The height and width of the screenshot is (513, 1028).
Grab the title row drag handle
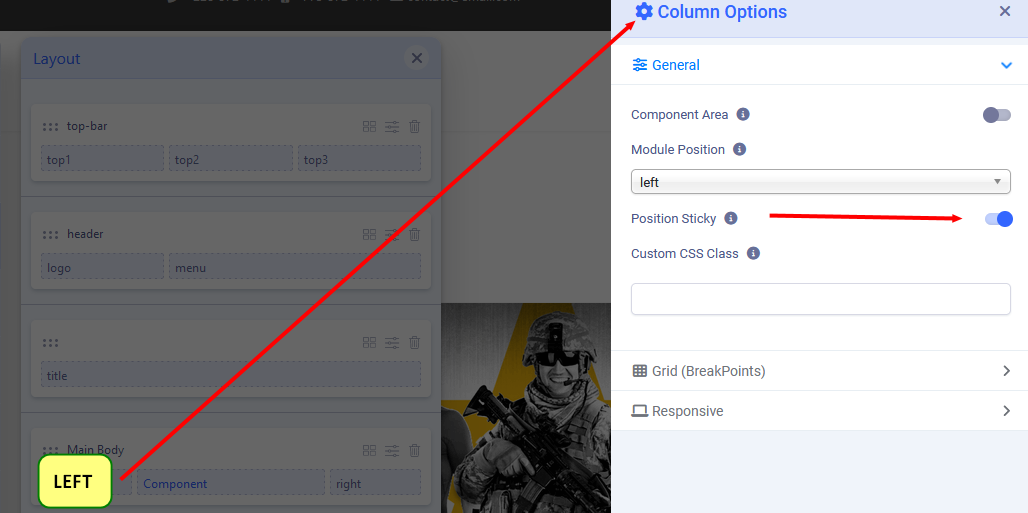50,342
